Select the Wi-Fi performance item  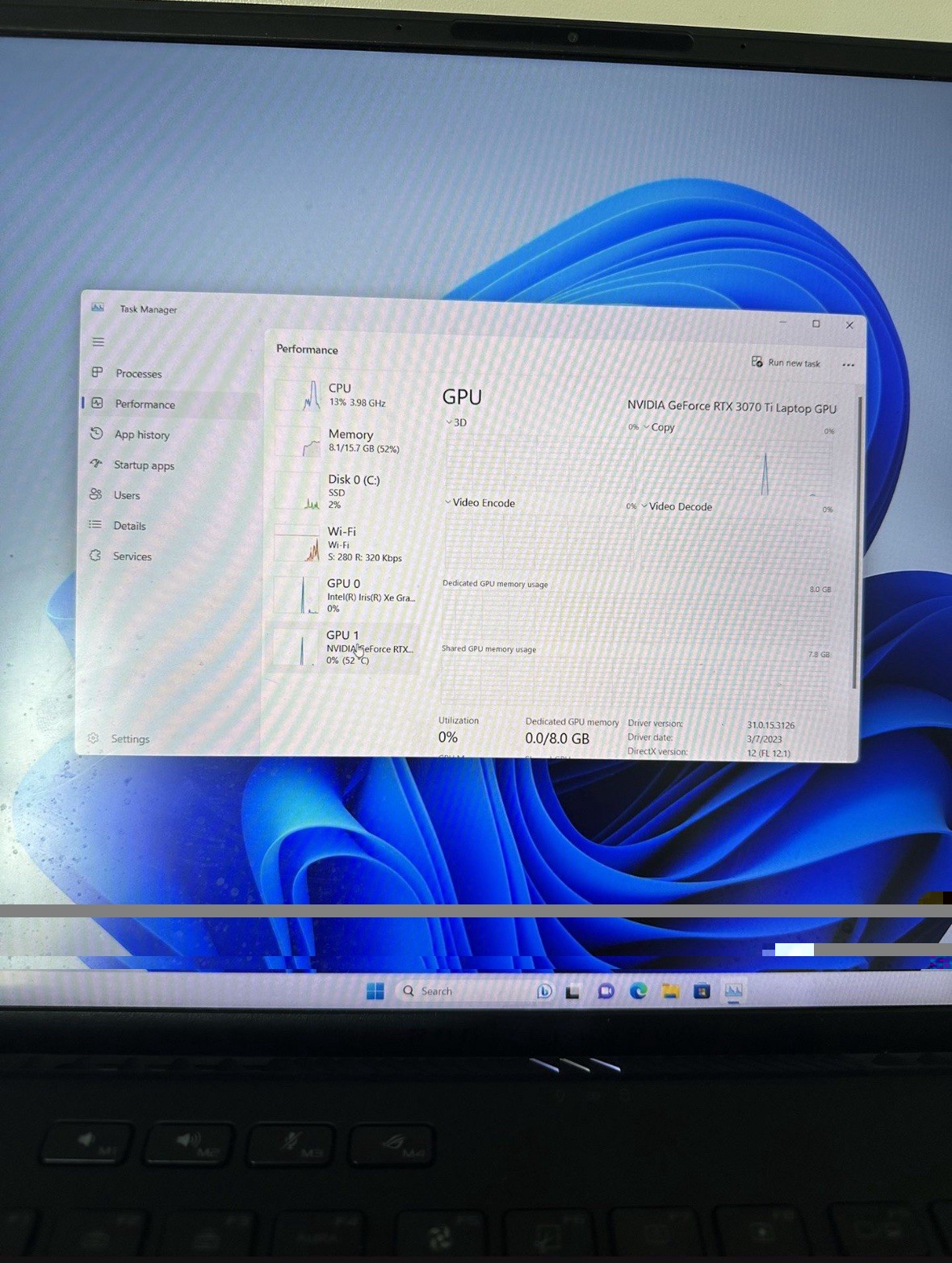click(346, 543)
